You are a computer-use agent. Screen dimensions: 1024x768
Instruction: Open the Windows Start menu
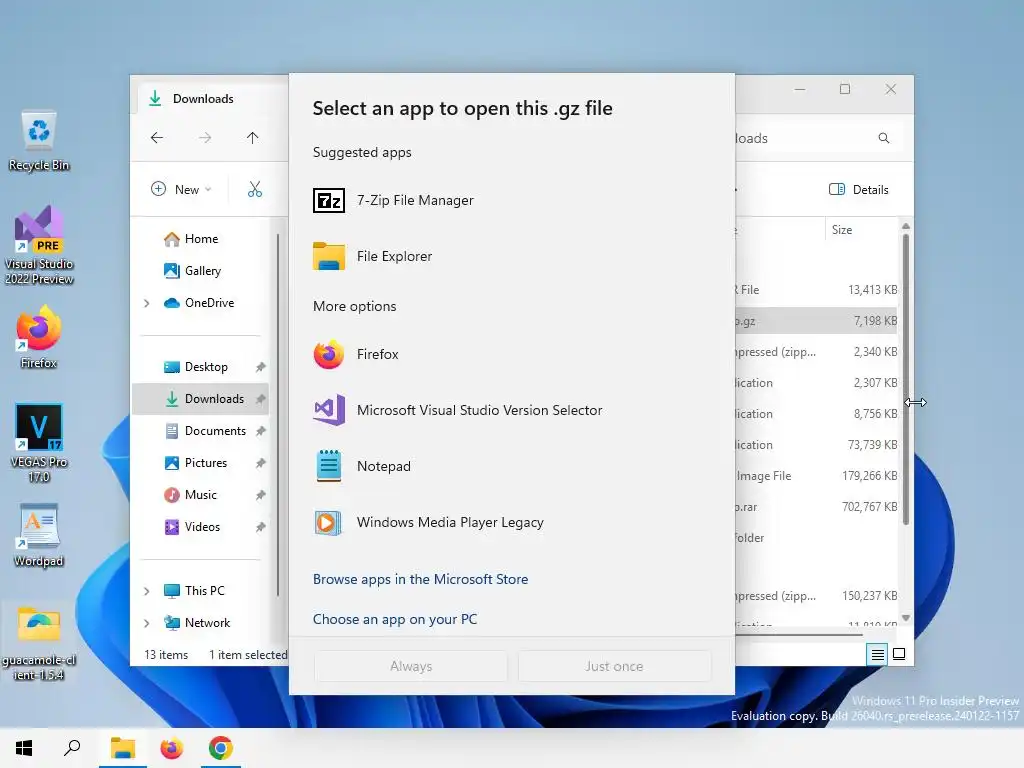pos(24,748)
